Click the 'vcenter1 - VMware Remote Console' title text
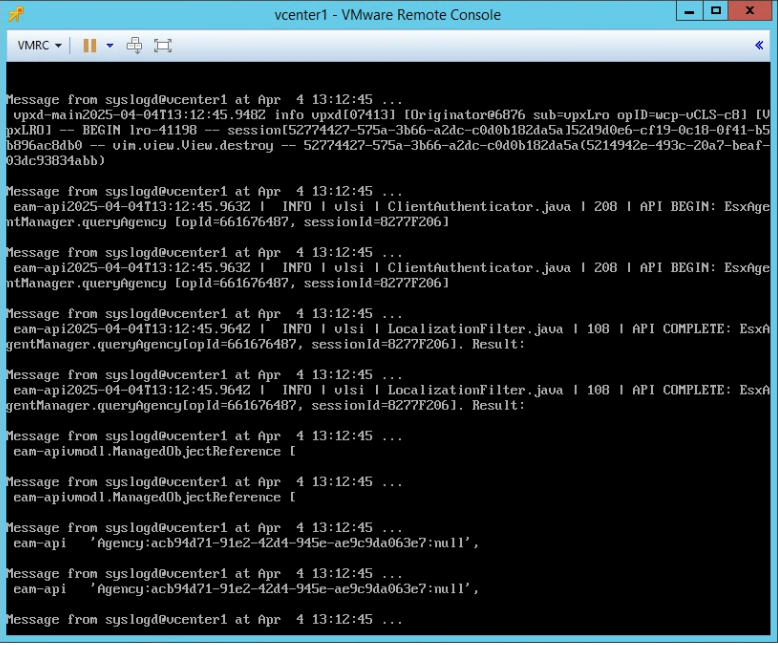778x645 pixels. point(387,15)
